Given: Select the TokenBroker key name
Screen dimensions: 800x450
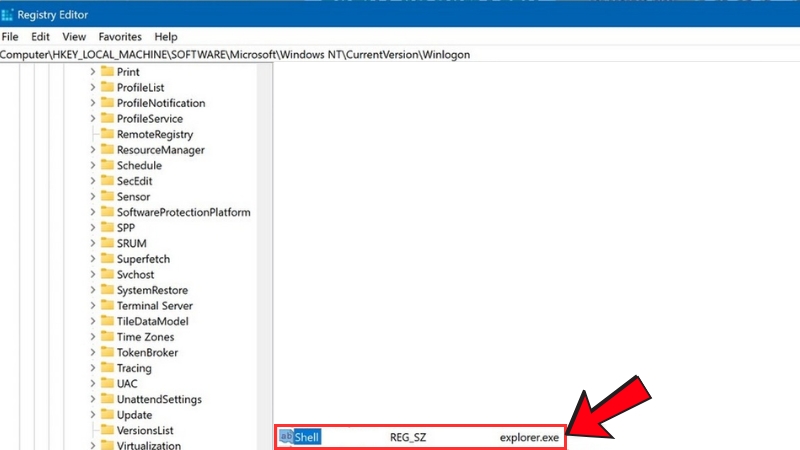Looking at the screenshot, I should pyautogui.click(x=147, y=352).
